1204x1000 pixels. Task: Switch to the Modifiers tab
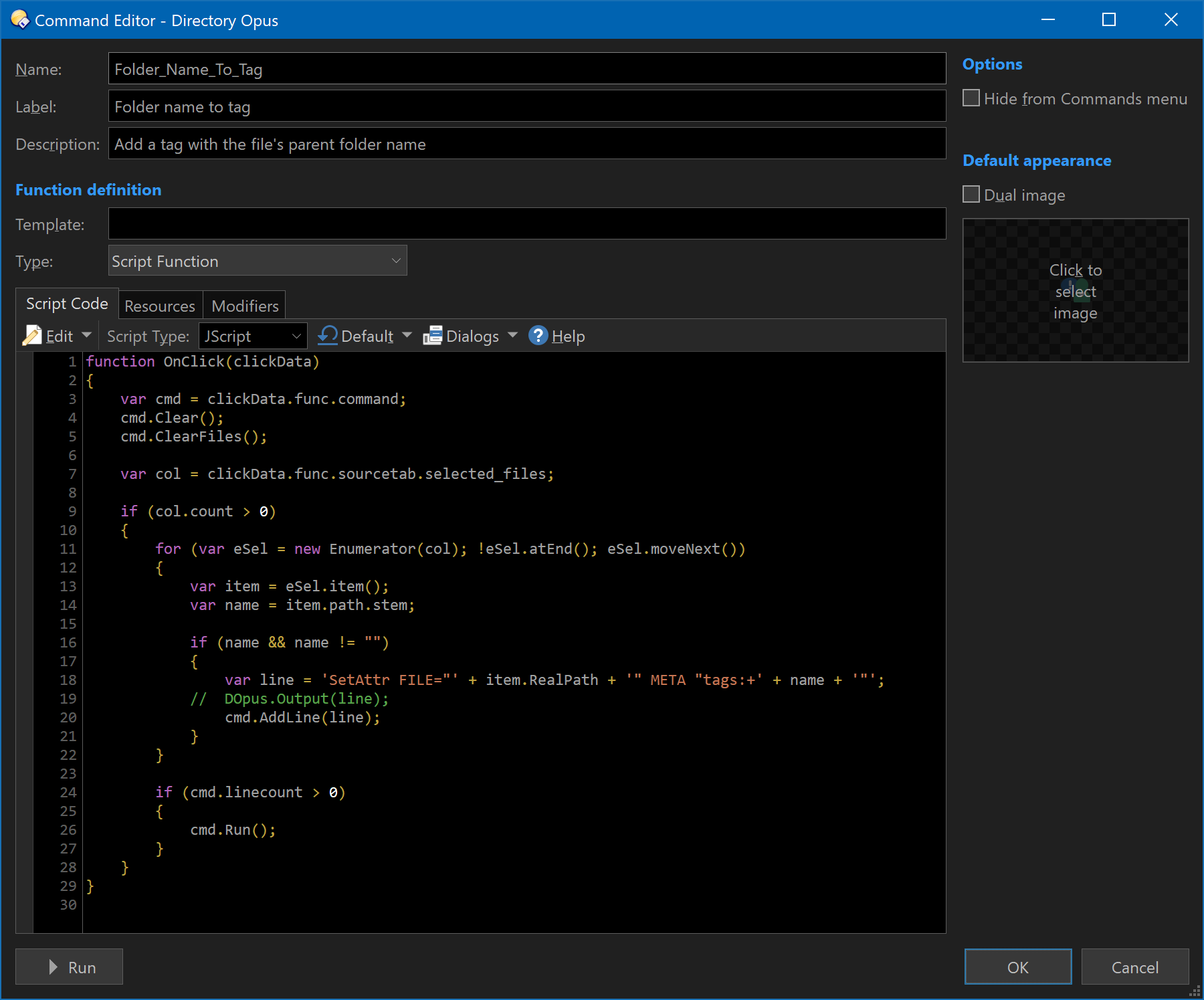[x=245, y=306]
